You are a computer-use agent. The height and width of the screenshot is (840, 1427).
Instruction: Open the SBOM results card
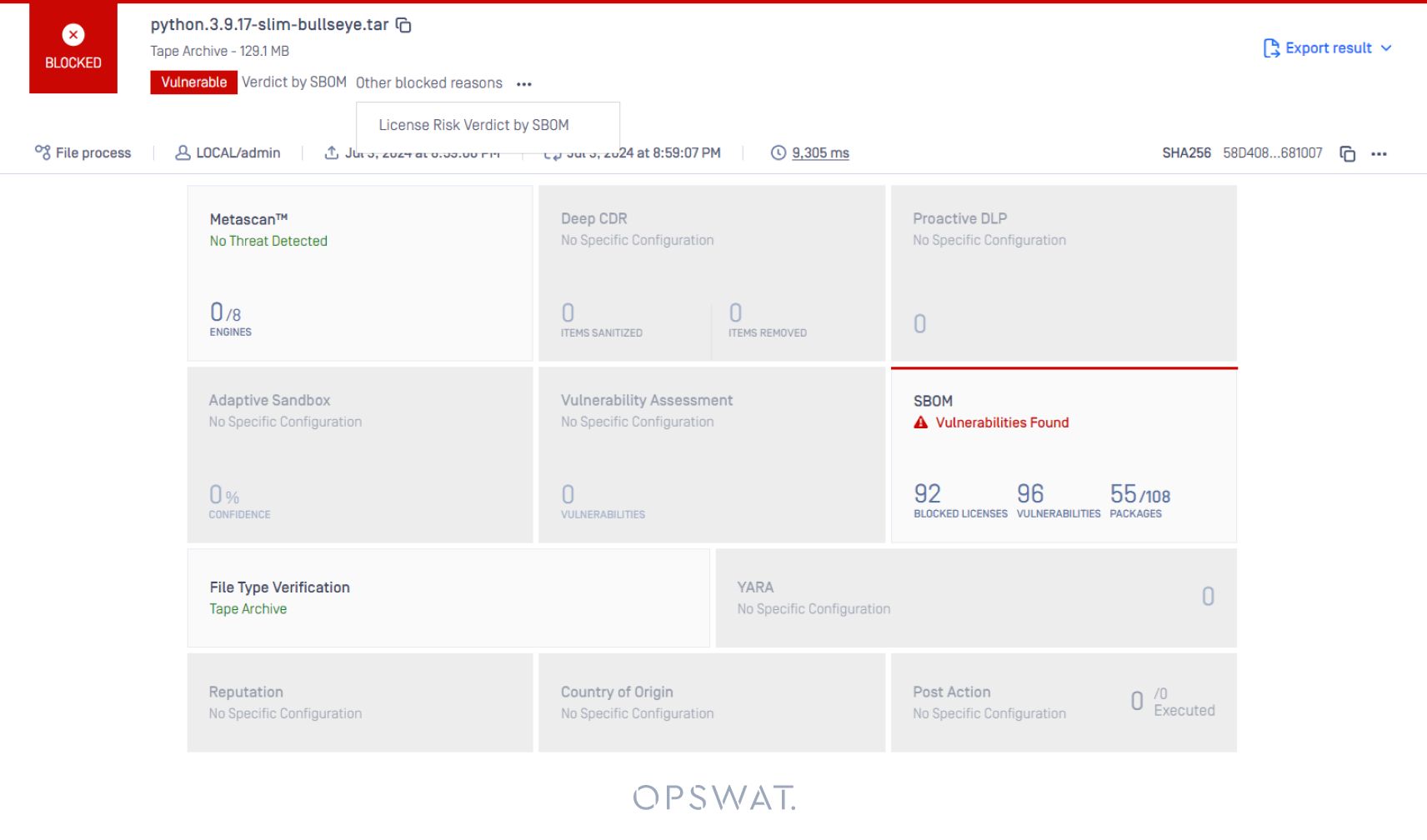point(1064,454)
